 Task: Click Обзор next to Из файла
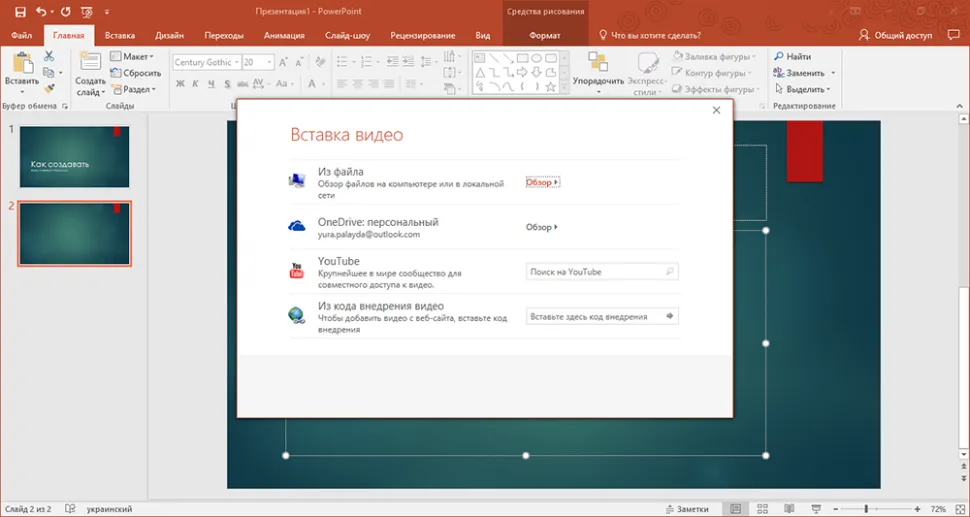tap(541, 183)
